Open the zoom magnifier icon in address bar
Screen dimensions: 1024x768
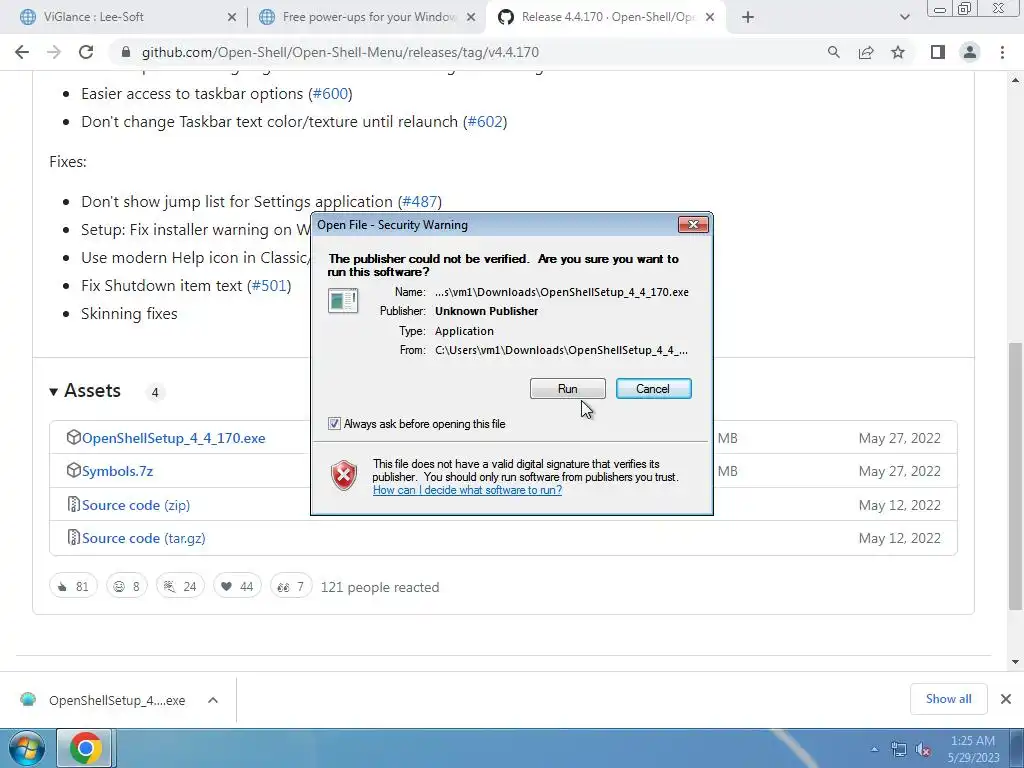[833, 52]
